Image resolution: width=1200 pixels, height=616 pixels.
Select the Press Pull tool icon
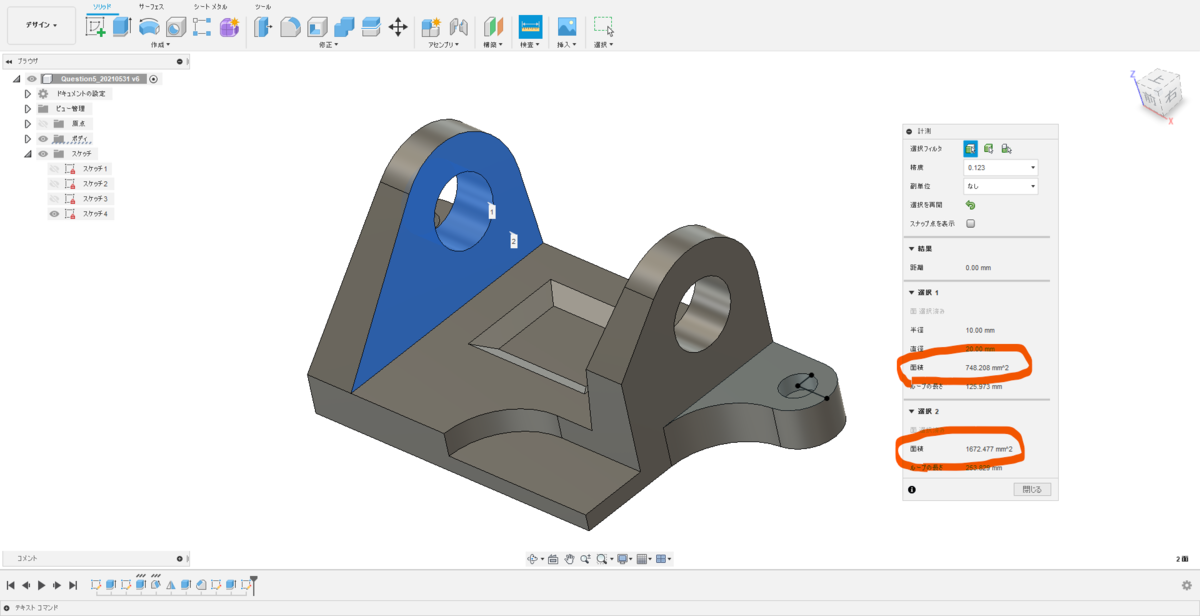point(263,27)
